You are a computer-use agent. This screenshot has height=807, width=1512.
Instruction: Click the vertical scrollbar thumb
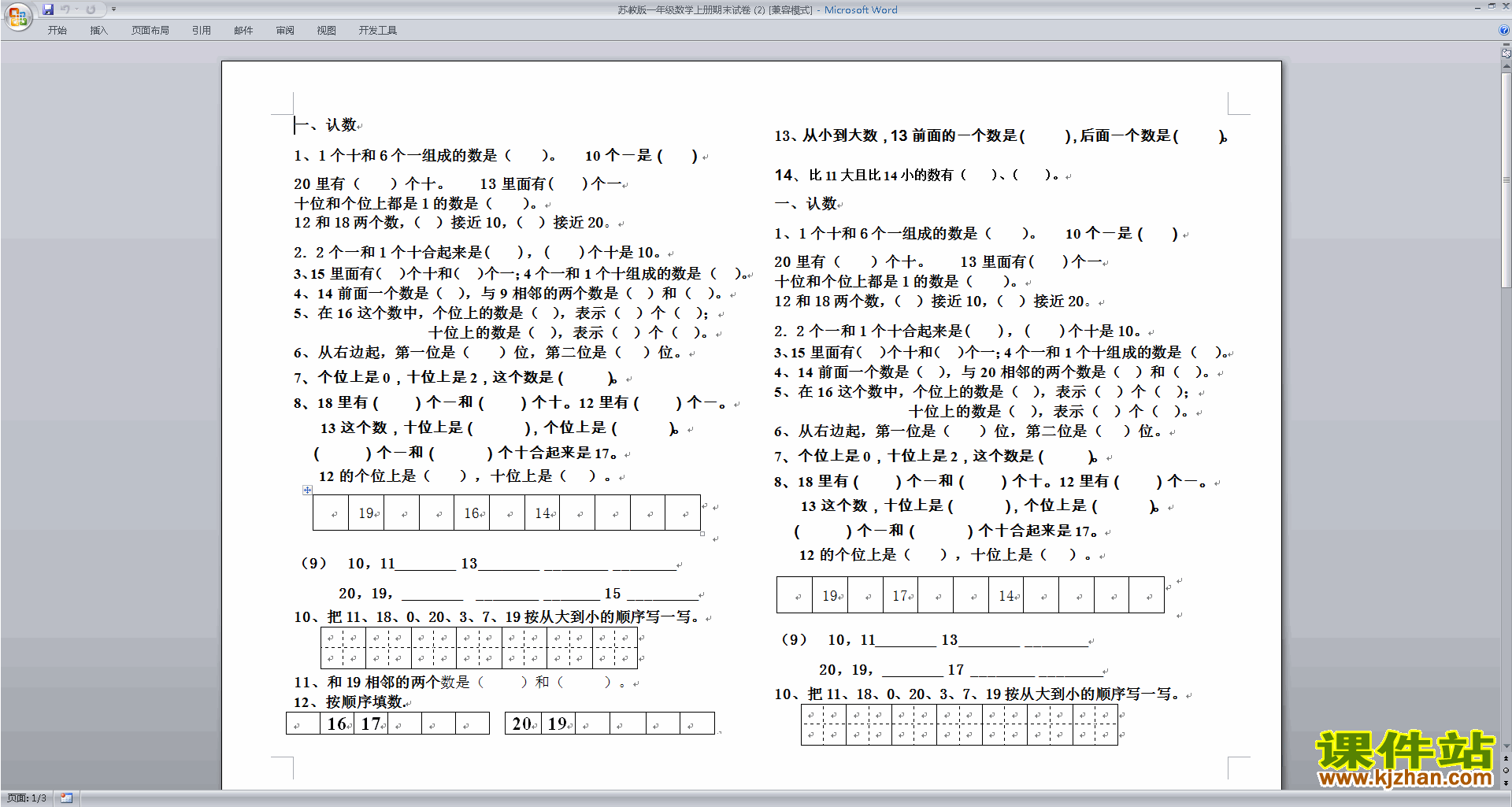coord(1506,180)
